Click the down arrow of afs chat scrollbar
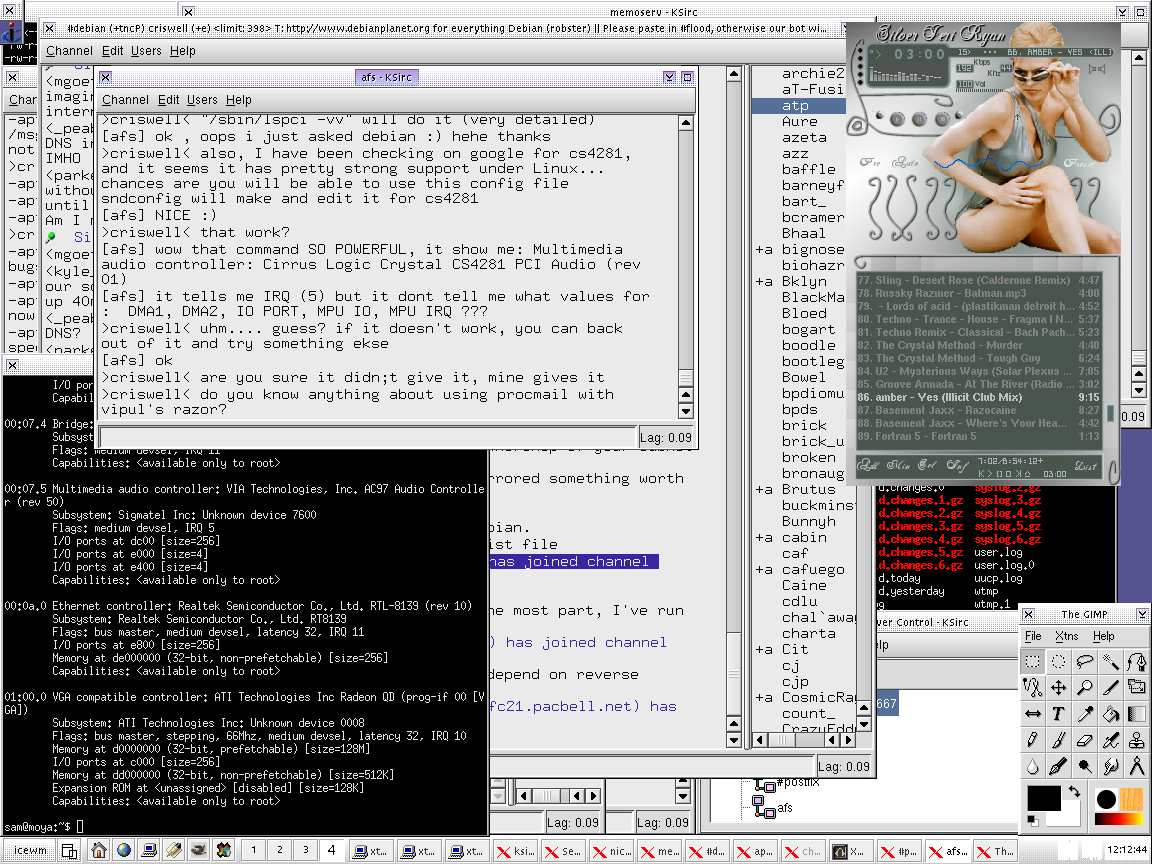Screen dimensions: 1152x864 pos(685,411)
